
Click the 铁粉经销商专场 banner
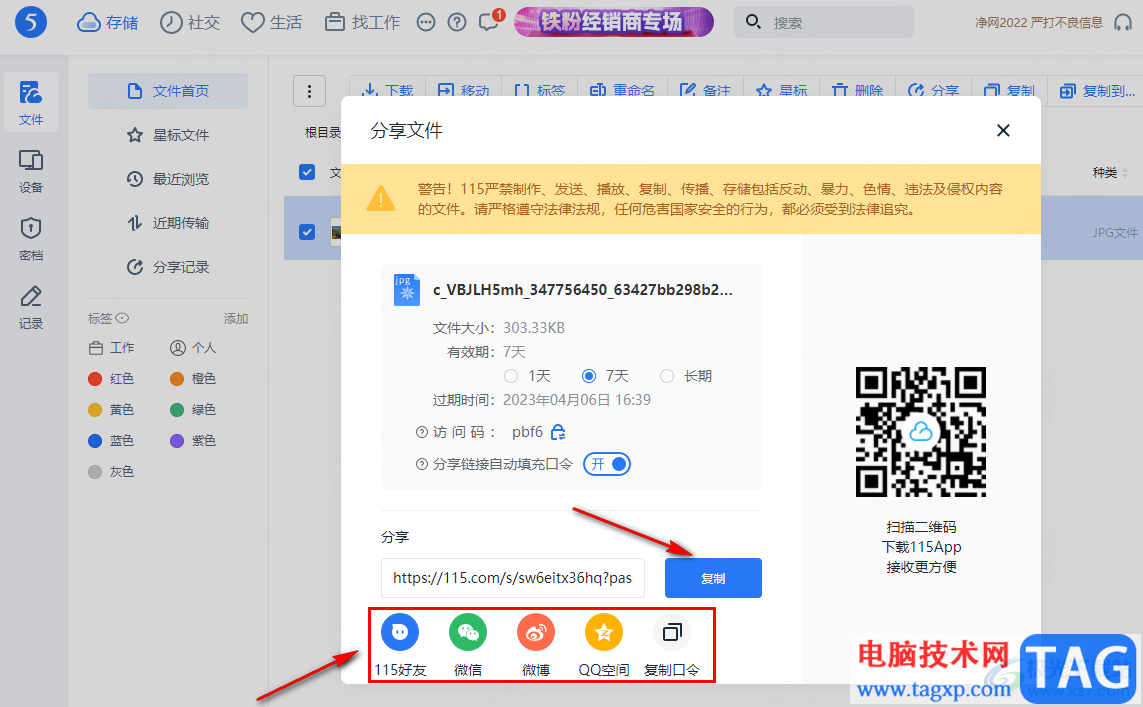tap(614, 22)
